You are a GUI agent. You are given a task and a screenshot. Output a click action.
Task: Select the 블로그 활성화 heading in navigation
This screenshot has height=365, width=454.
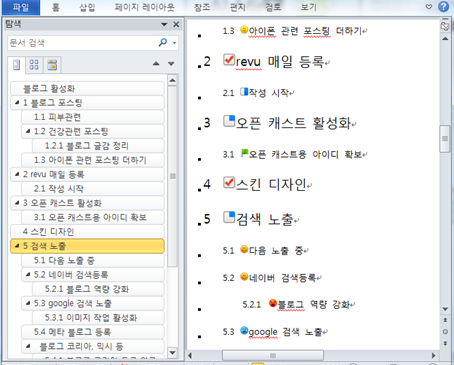pyautogui.click(x=87, y=88)
